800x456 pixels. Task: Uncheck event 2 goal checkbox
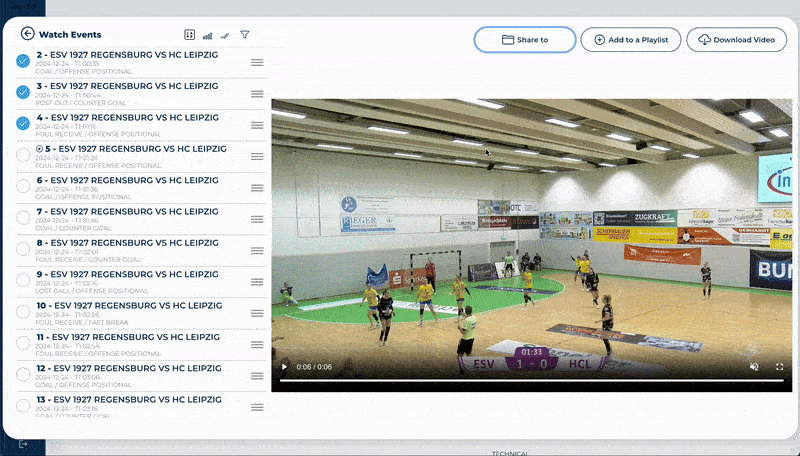(24, 61)
